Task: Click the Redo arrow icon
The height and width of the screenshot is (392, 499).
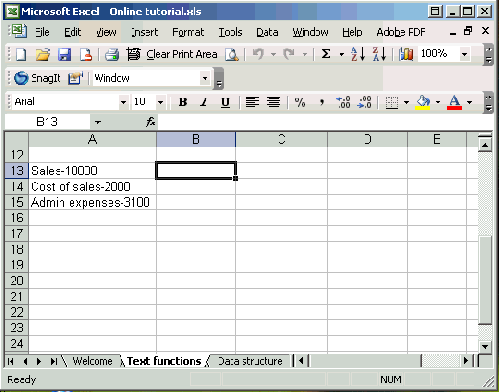Action: coord(289,54)
